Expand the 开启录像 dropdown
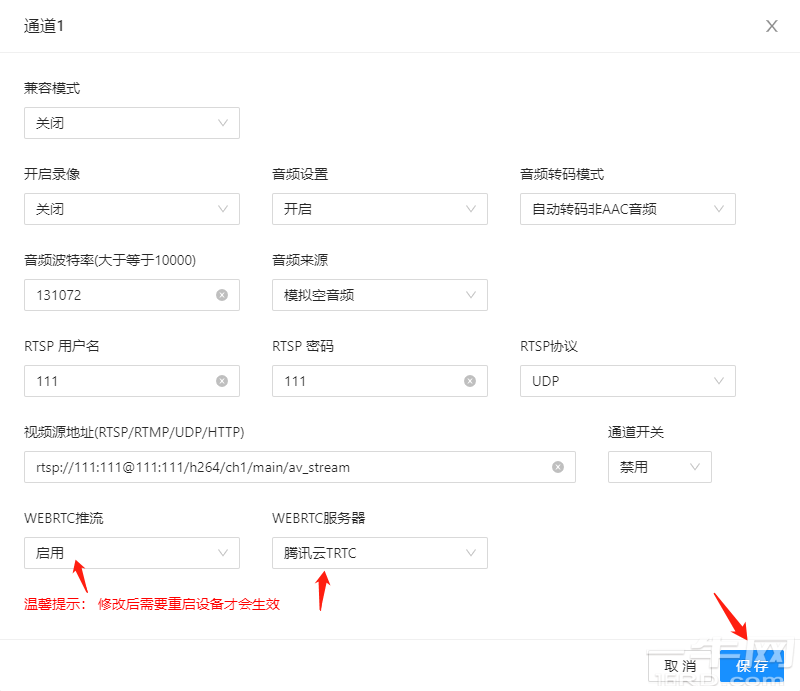Screen dimensions: 800x691 coord(132,209)
